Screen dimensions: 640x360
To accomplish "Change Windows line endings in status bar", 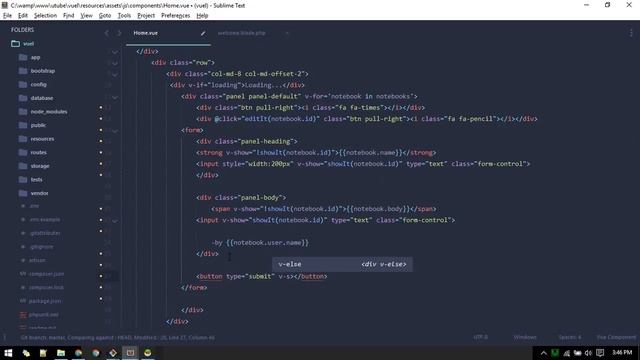I will (x=525, y=337).
